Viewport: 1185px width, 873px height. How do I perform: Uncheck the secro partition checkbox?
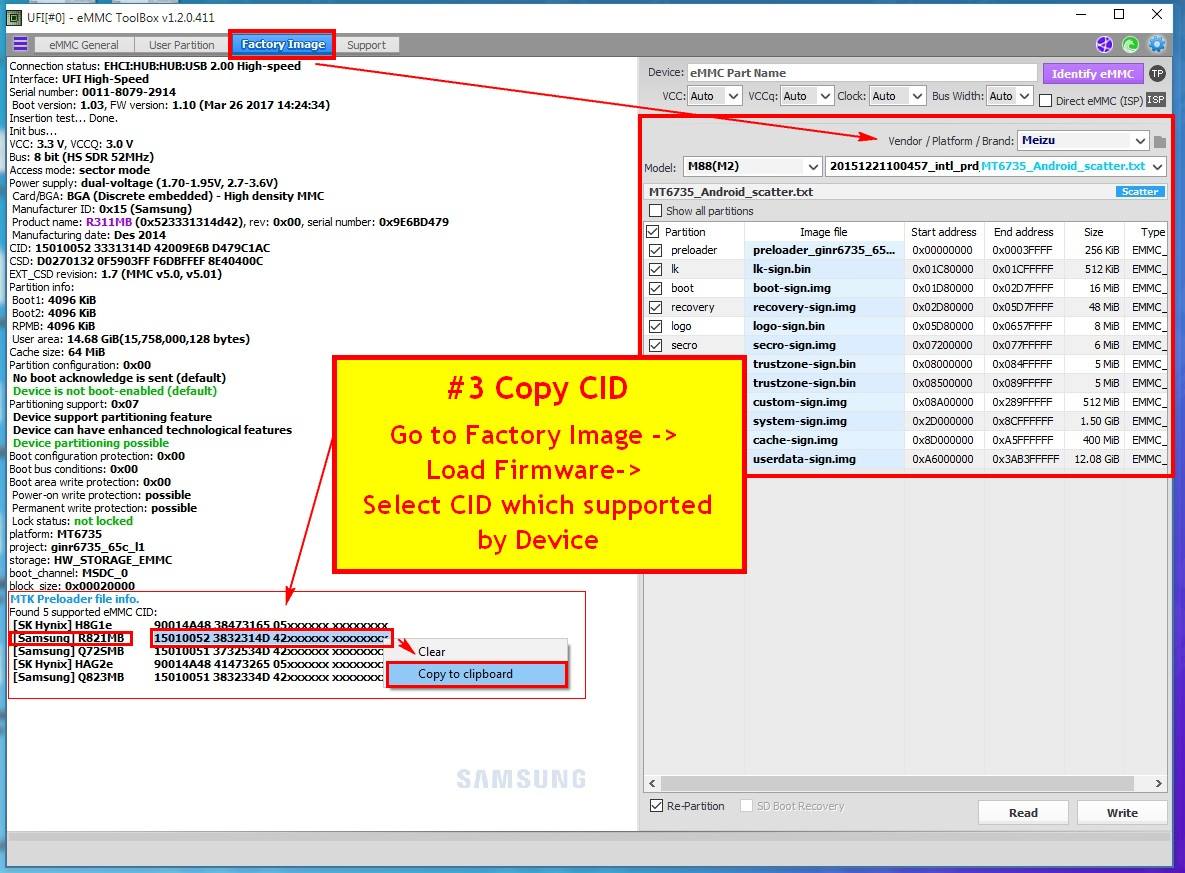(x=655, y=345)
